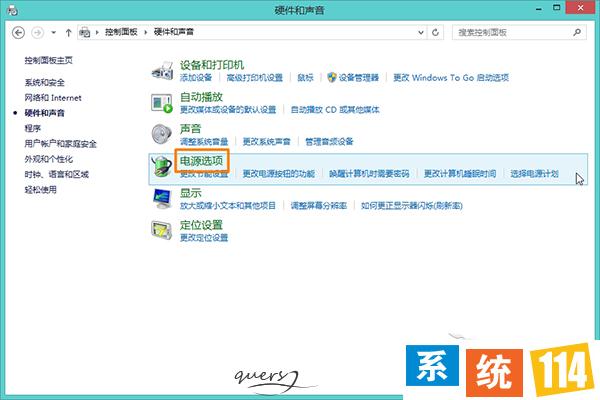Click the search magnifier icon

tap(577, 33)
